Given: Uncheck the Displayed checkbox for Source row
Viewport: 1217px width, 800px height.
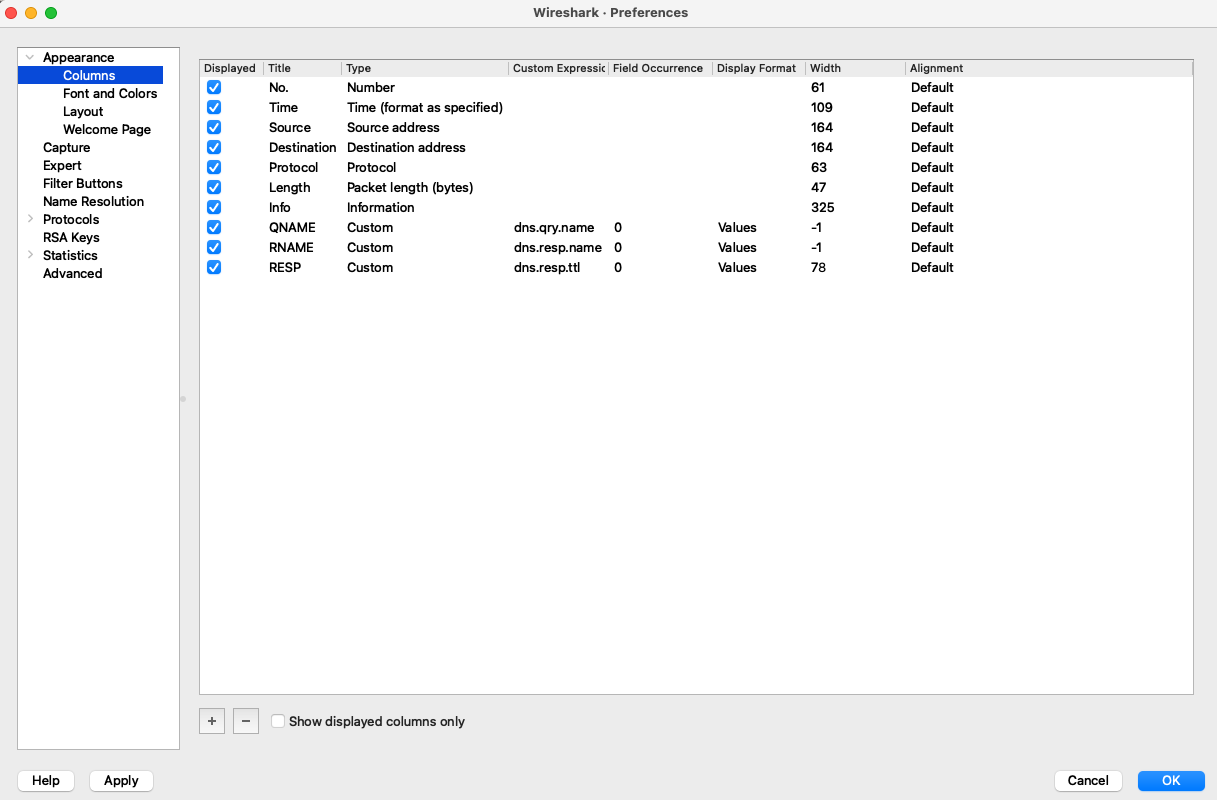Looking at the screenshot, I should [x=214, y=127].
